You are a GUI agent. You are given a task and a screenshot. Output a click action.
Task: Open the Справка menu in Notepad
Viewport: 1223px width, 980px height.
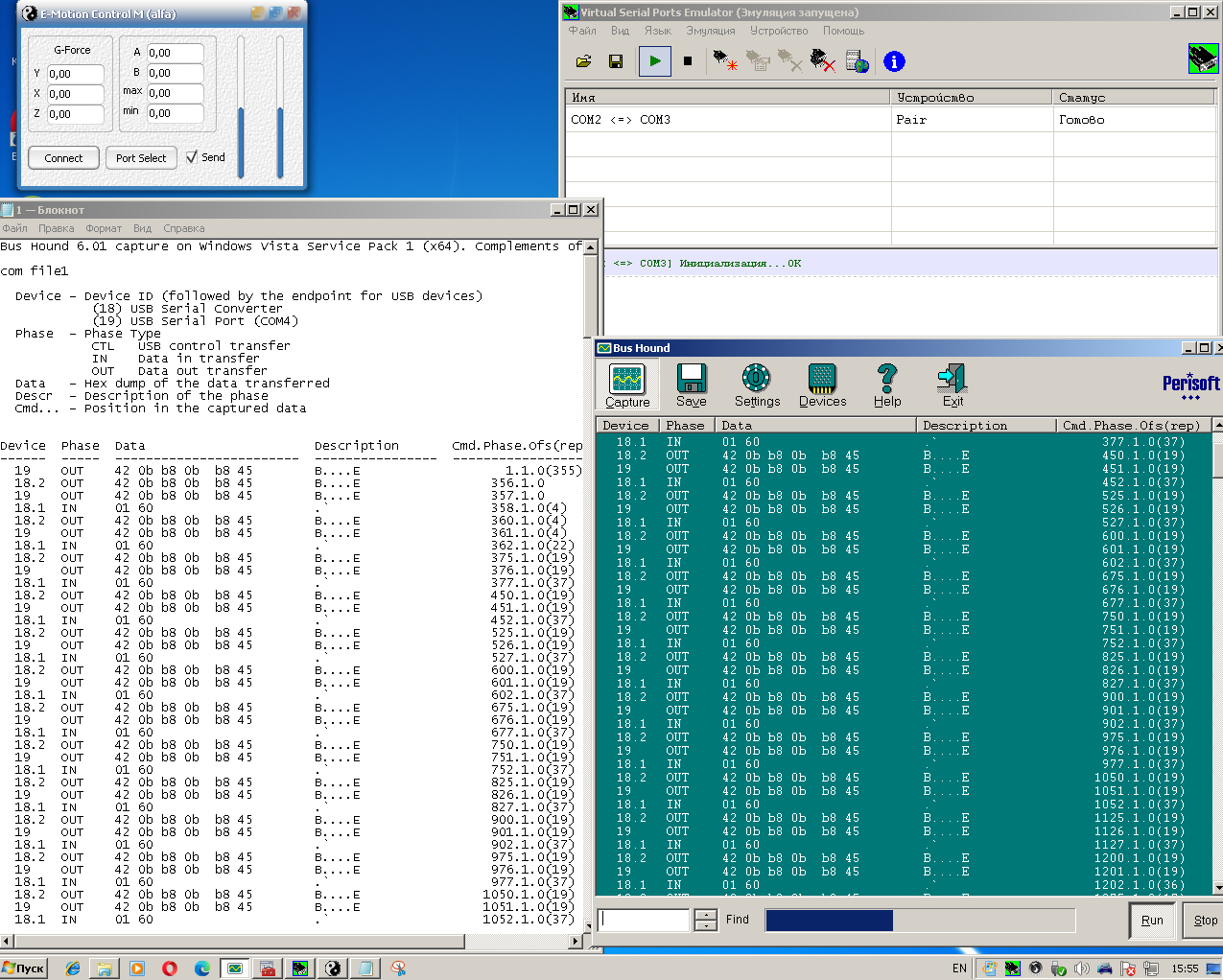click(184, 228)
